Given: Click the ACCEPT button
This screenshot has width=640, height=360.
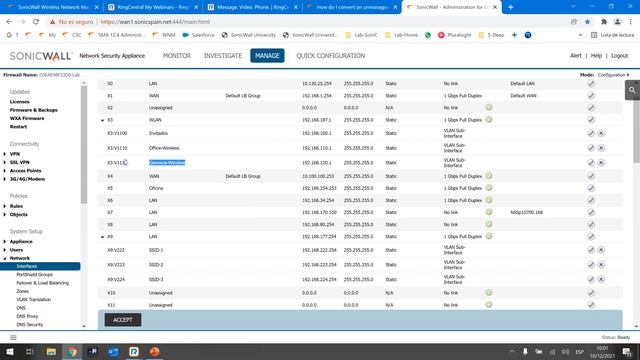Looking at the screenshot, I should point(123,320).
